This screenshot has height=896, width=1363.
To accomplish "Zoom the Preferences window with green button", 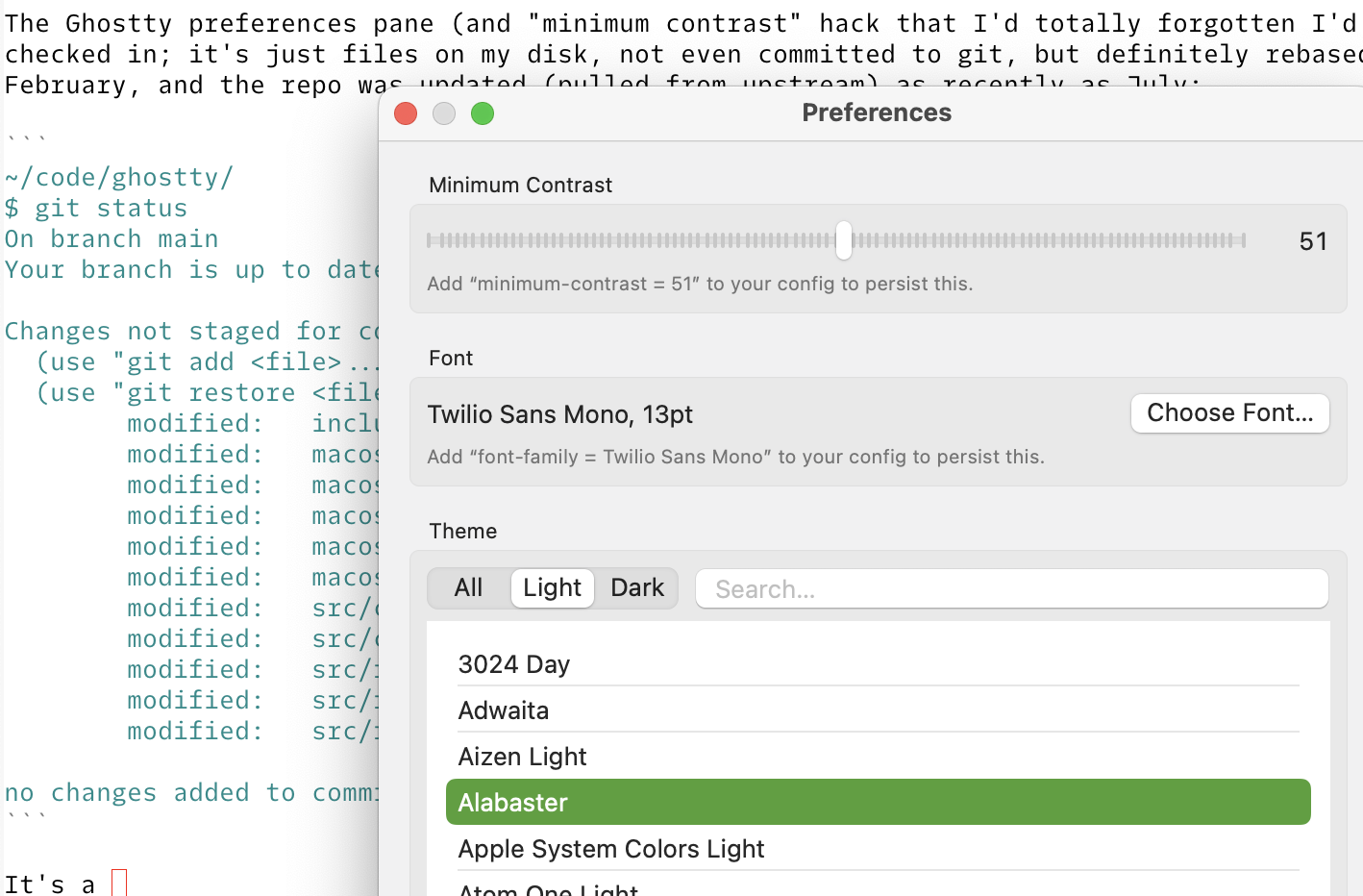I will (483, 113).
